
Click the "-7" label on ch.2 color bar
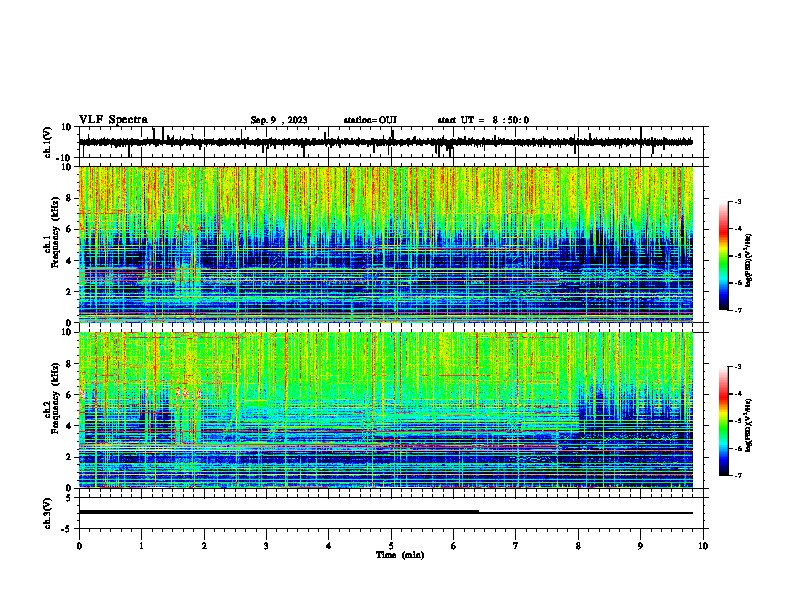coord(738,476)
